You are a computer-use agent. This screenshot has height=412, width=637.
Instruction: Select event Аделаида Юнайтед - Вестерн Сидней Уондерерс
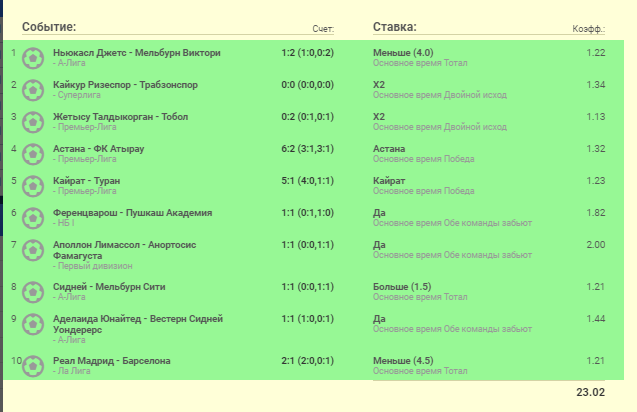click(138, 324)
